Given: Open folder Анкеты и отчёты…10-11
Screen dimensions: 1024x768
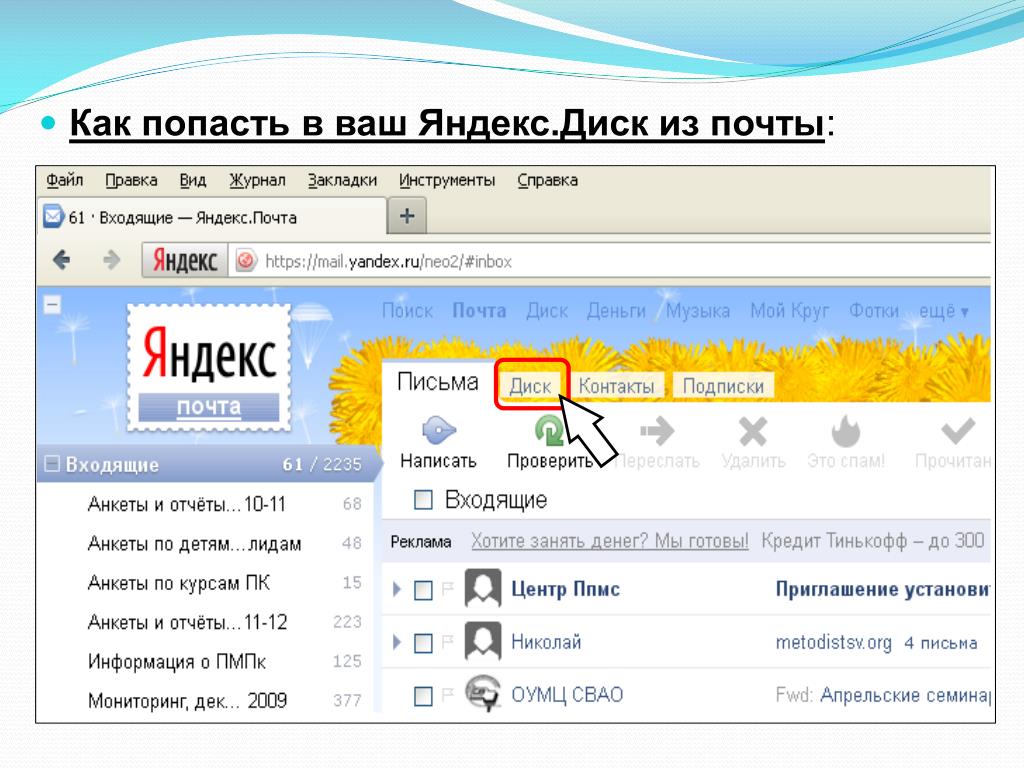Looking at the screenshot, I should 187,504.
